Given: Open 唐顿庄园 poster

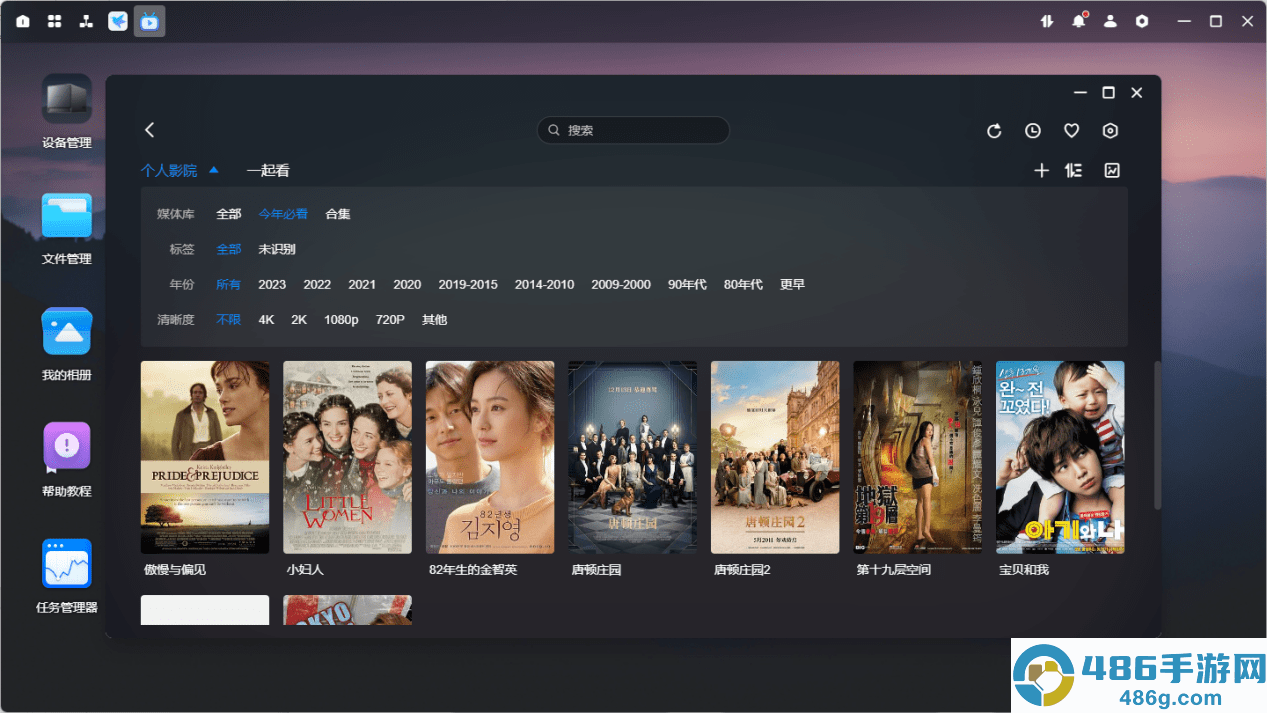Looking at the screenshot, I should pyautogui.click(x=632, y=457).
